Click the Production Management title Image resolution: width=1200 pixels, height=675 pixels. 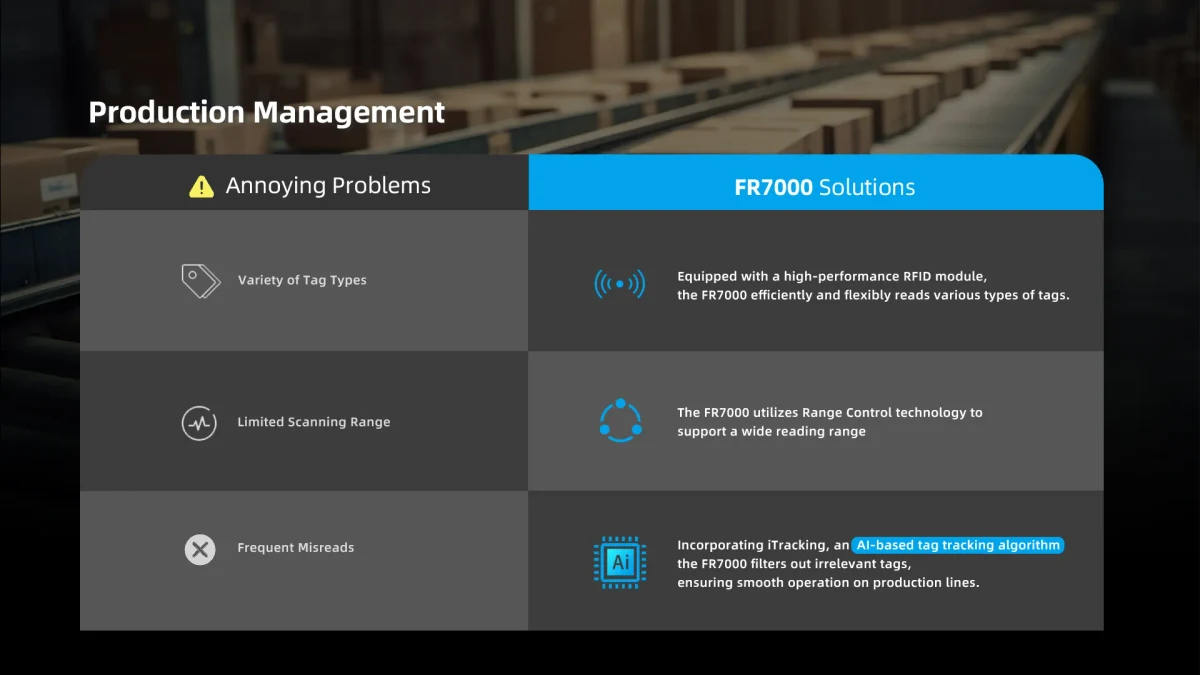click(267, 112)
